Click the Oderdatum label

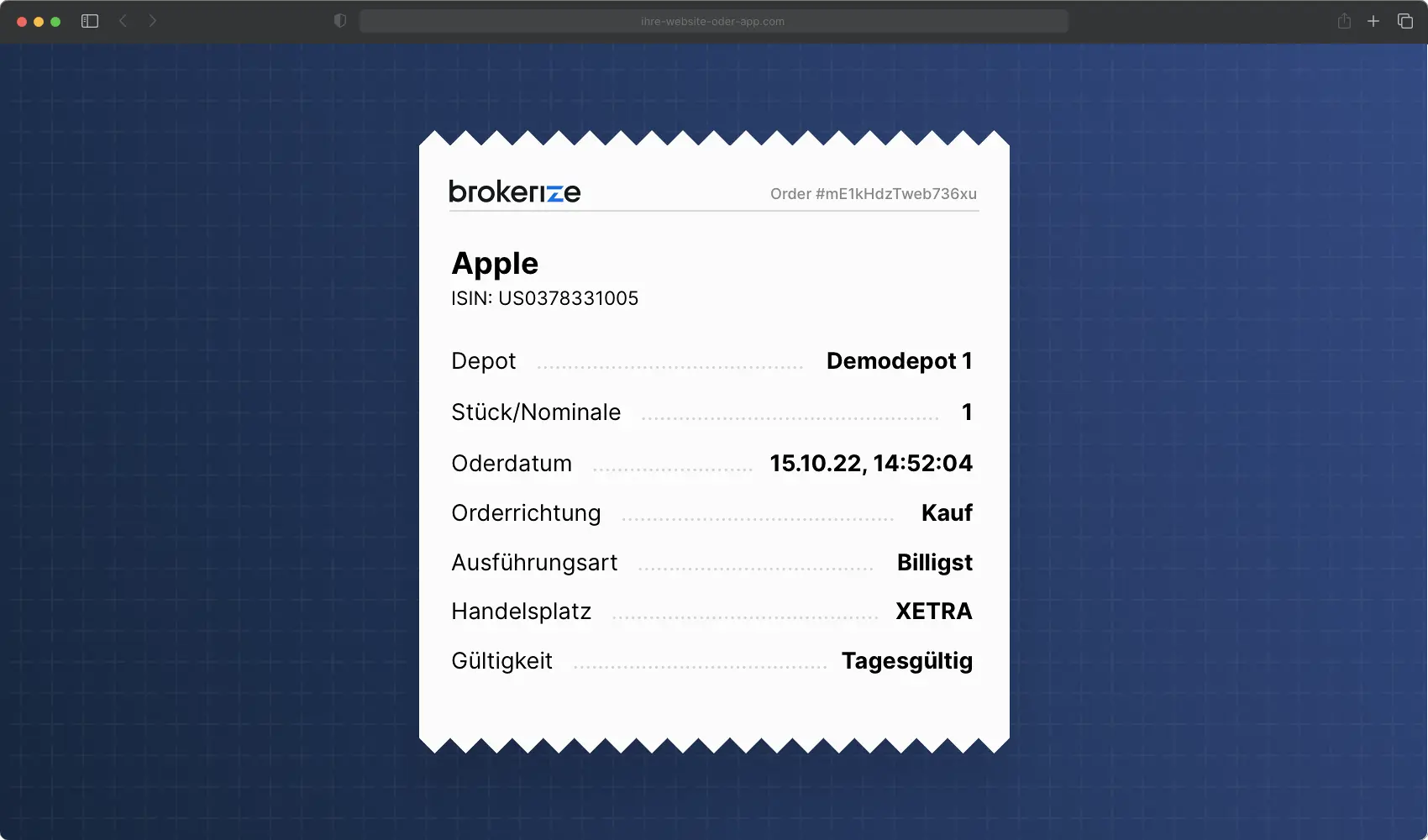coord(512,464)
